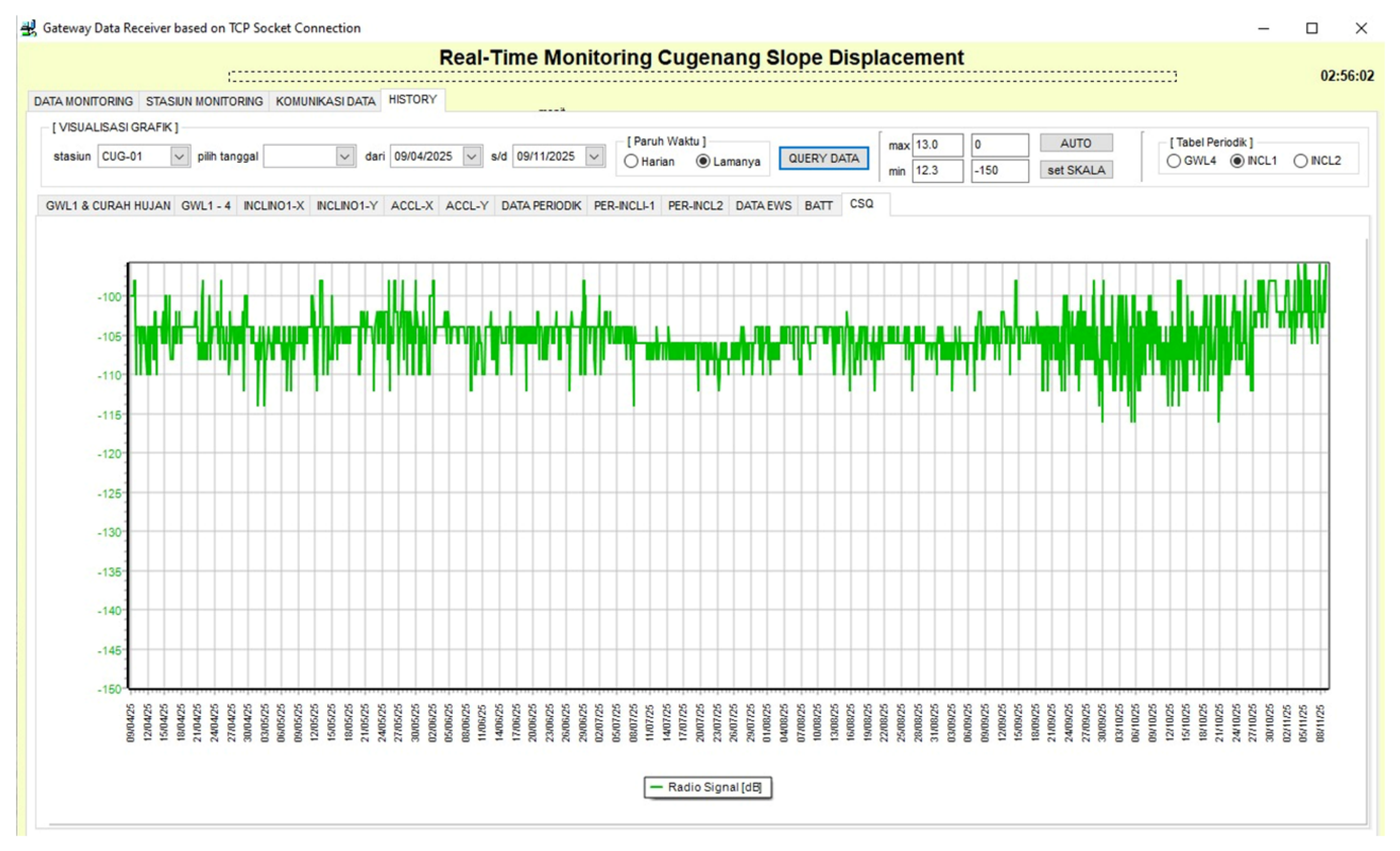Viewport: 1400px width, 851px height.
Task: Open the PER-INCLI-1 tab
Action: [624, 206]
